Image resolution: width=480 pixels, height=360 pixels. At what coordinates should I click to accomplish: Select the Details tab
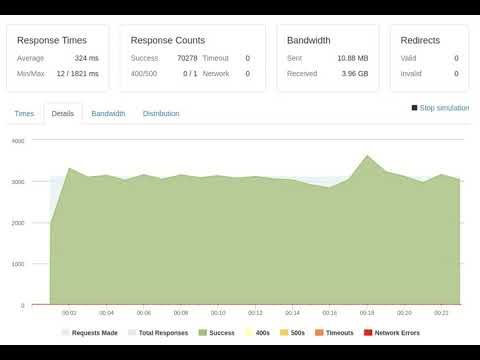(63, 114)
